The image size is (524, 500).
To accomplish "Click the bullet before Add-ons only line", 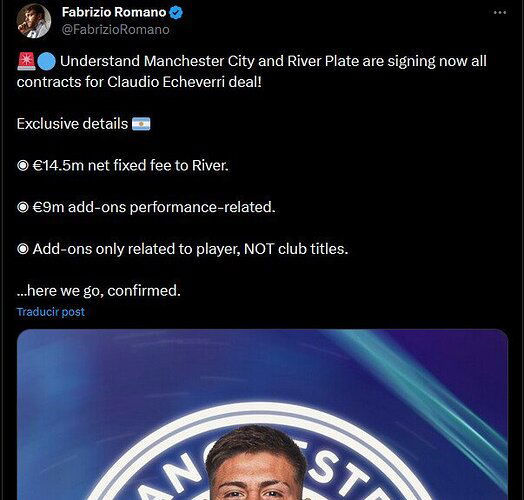I will 23,249.
